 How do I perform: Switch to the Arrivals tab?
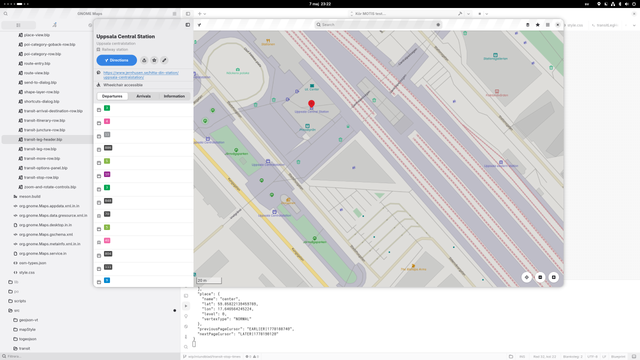click(x=143, y=96)
